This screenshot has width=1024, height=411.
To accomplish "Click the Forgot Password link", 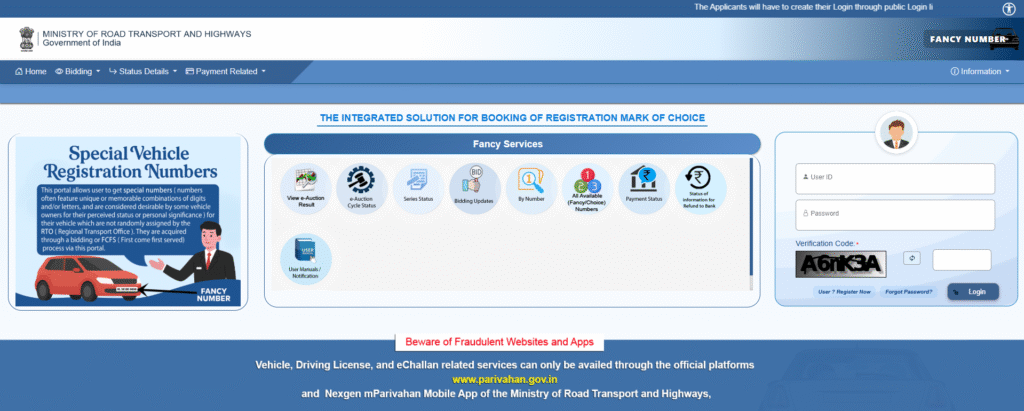I will click(909, 291).
